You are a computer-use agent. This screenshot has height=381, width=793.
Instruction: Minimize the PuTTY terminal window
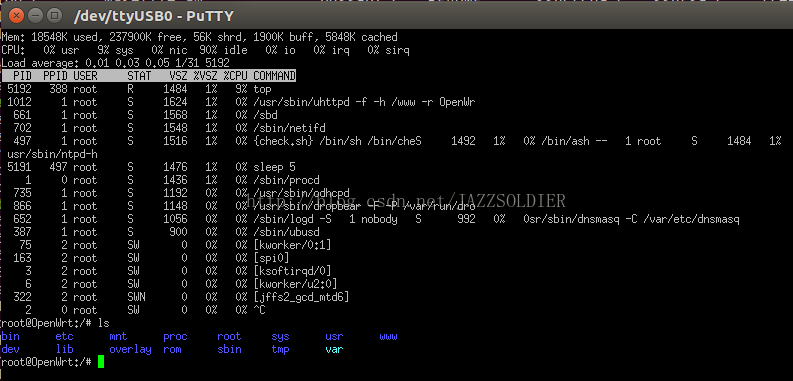click(x=35, y=16)
